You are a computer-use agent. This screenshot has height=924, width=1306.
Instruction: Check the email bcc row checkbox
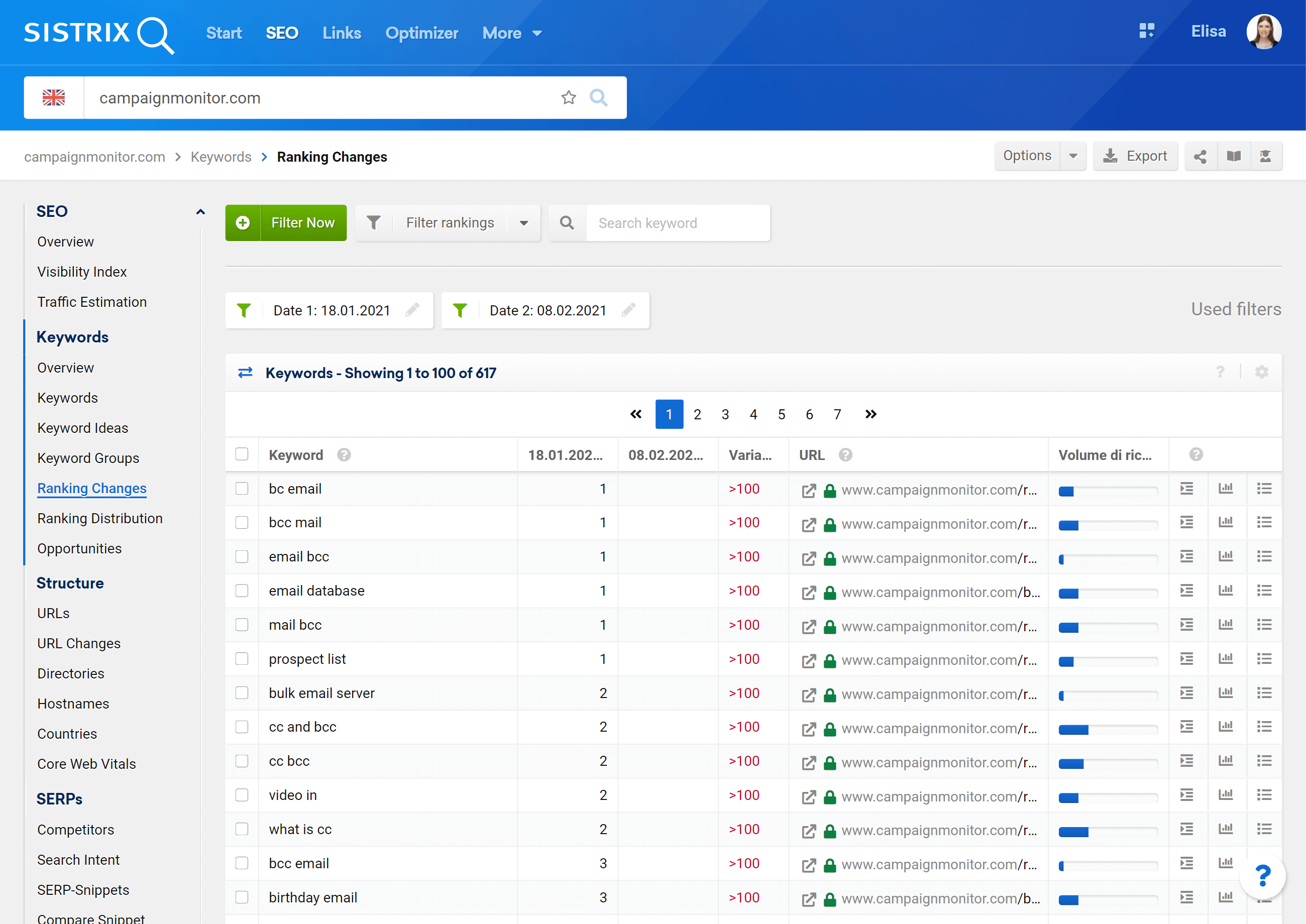coord(242,556)
